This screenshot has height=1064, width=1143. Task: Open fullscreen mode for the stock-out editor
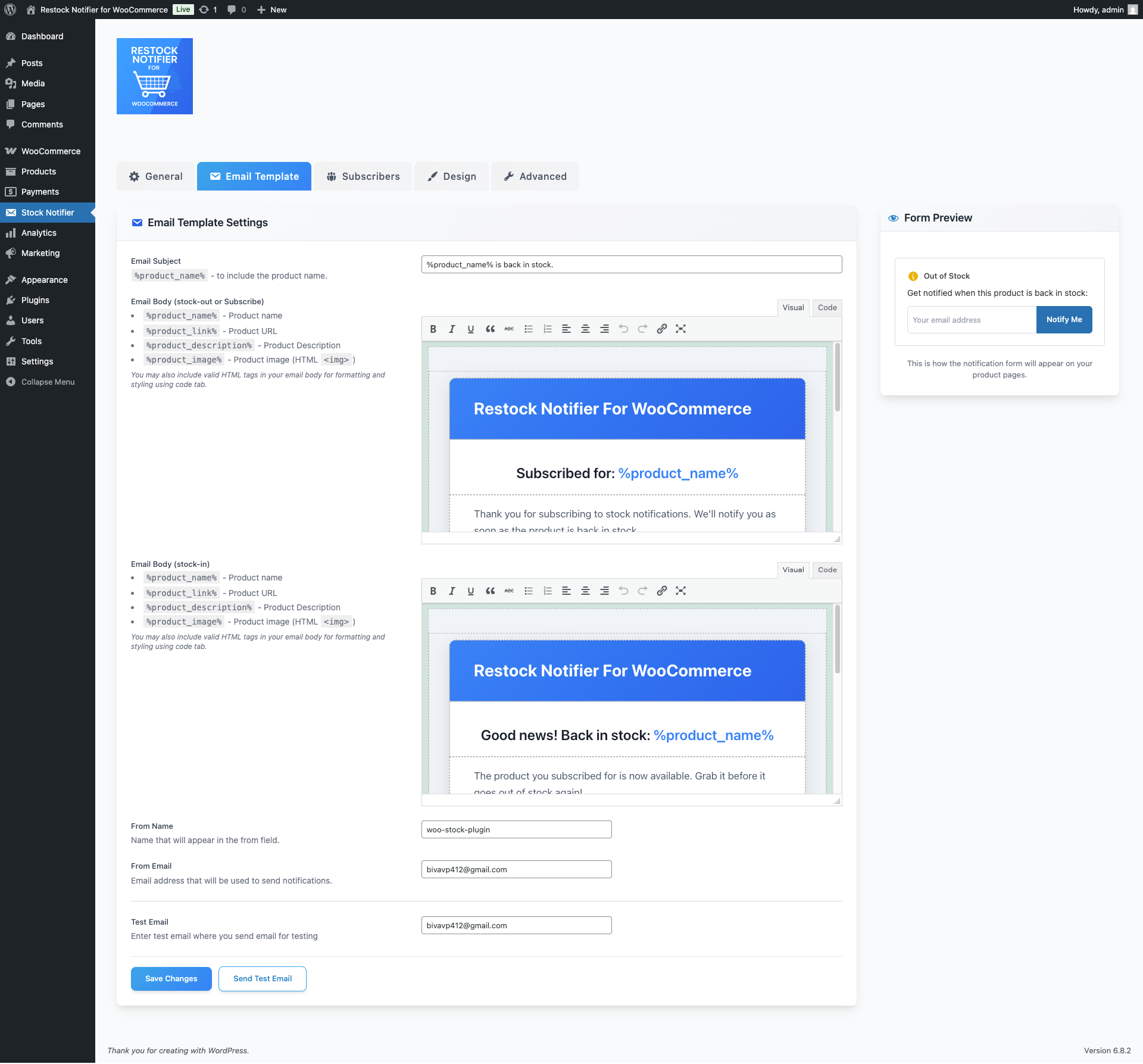(x=680, y=329)
